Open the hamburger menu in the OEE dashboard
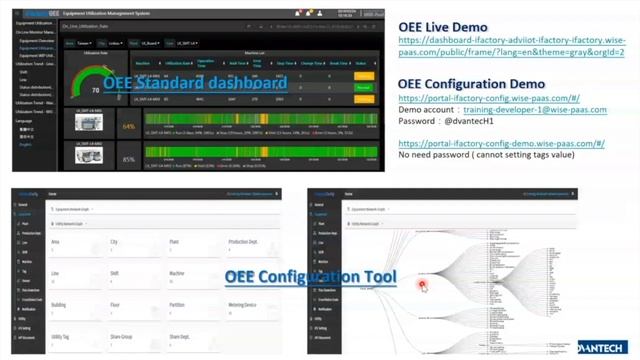Screen dimensions: 640x360 tap(17, 13)
